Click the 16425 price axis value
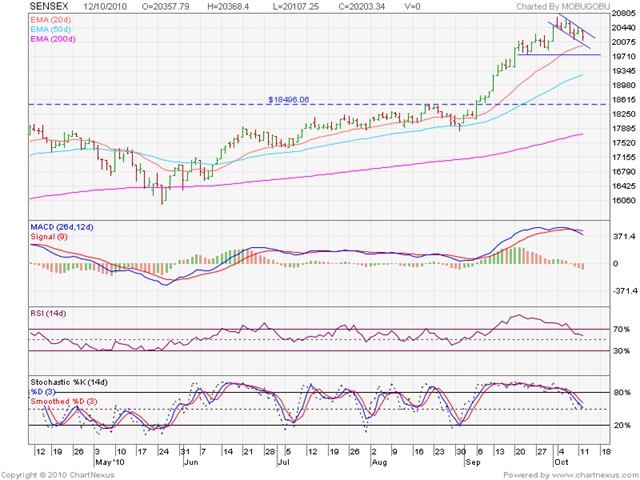The image size is (640, 480). pos(623,186)
